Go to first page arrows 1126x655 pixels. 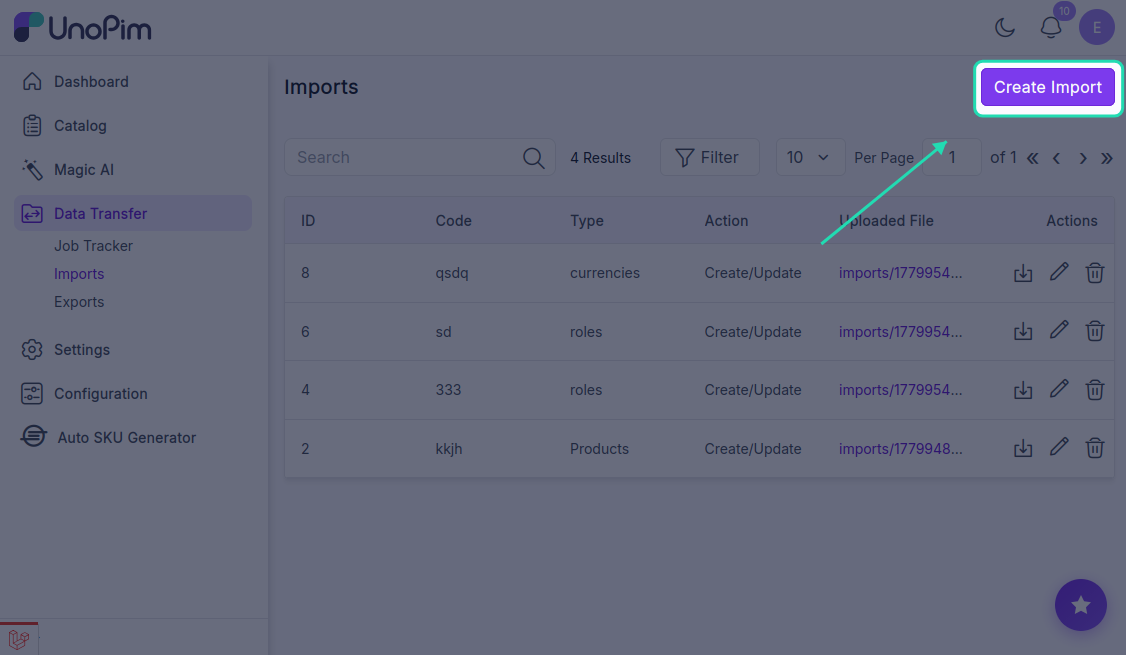click(x=1033, y=158)
